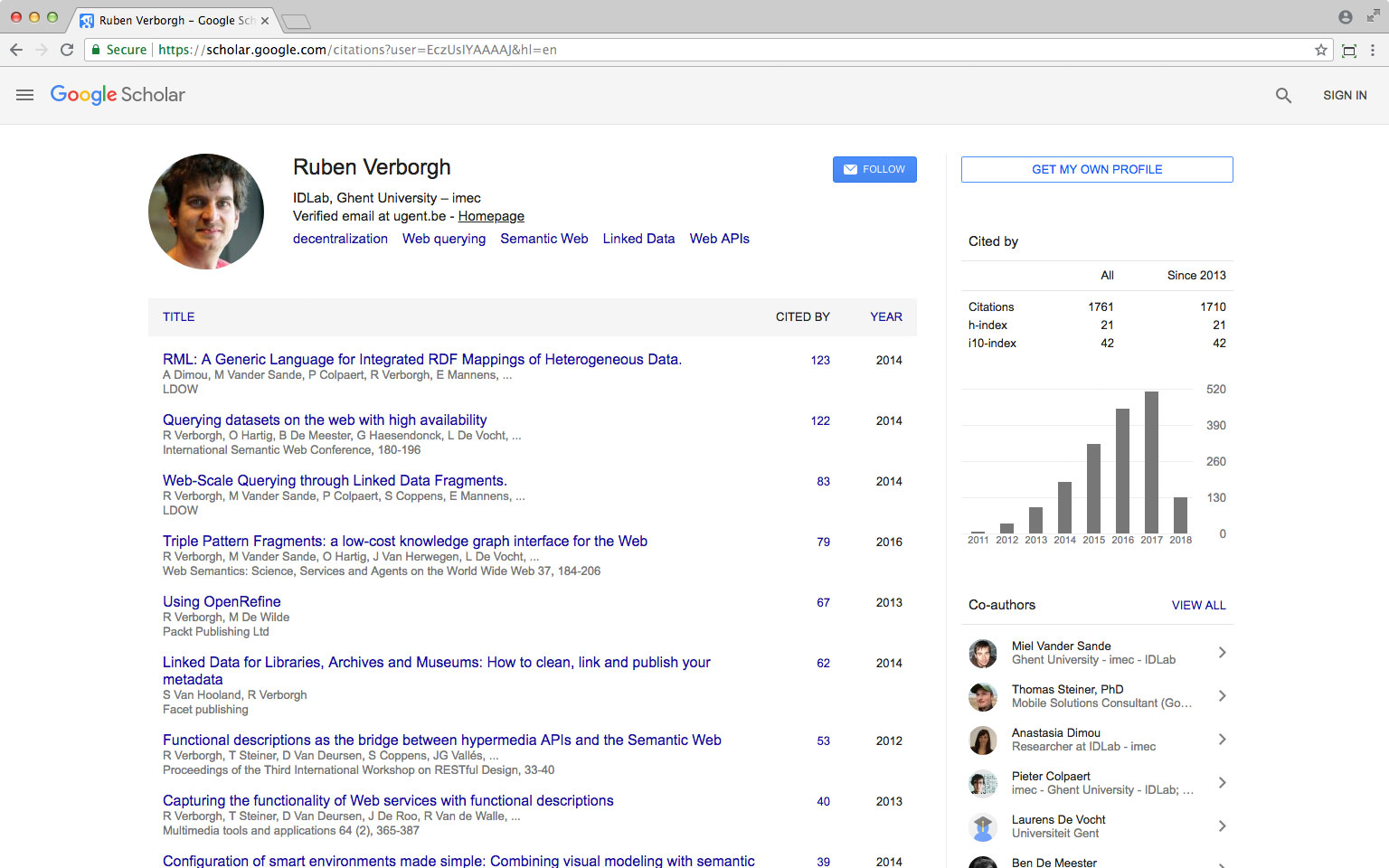The height and width of the screenshot is (868, 1389).
Task: Expand Laurens De Vocht co-author chevron
Action: tap(1222, 826)
